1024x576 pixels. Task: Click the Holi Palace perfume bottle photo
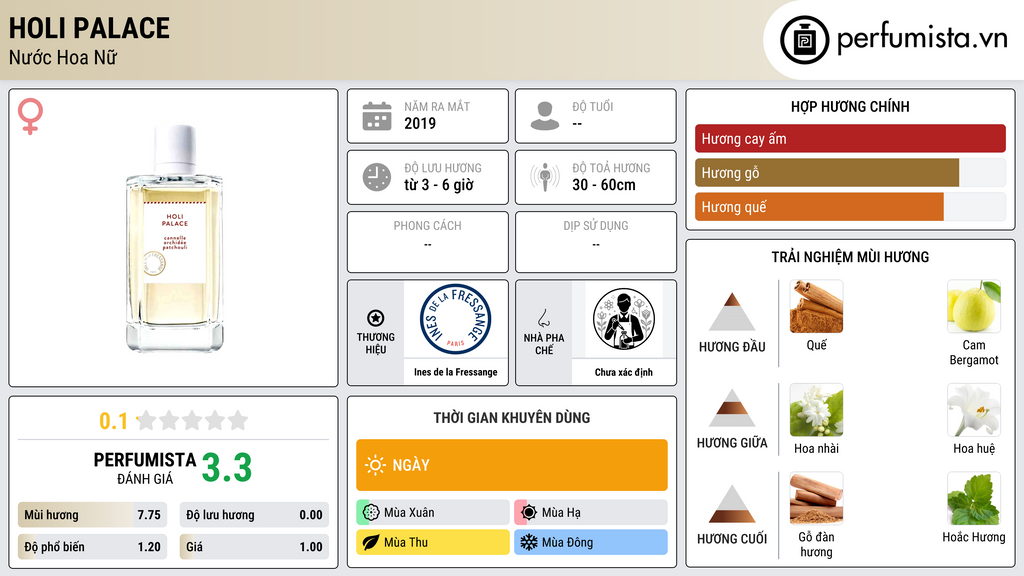pos(174,238)
